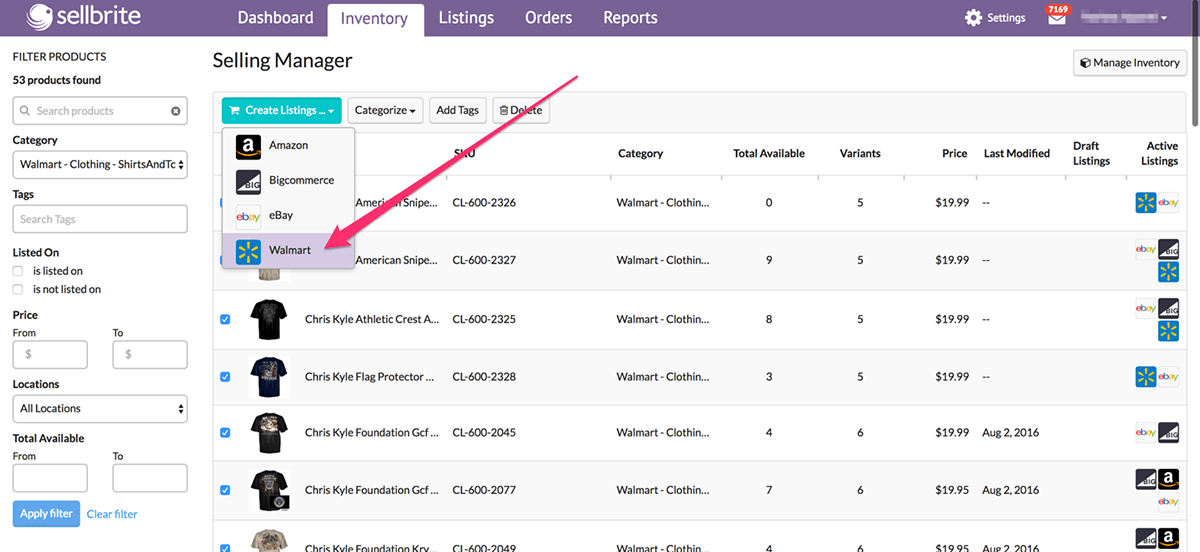The height and width of the screenshot is (552, 1200).
Task: Click the Apply filter button
Action: 47,513
